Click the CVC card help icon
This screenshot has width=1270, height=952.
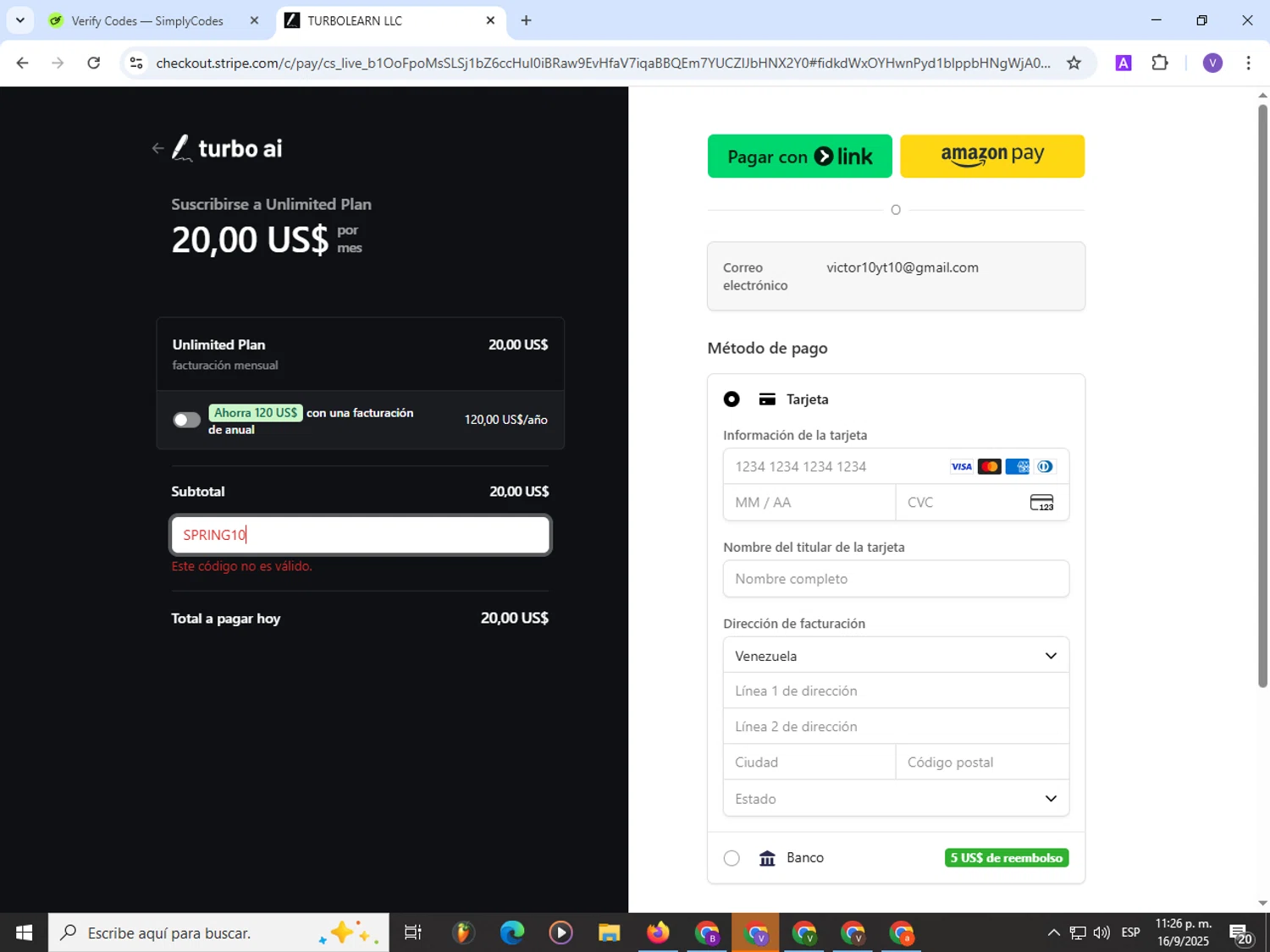[1041, 503]
